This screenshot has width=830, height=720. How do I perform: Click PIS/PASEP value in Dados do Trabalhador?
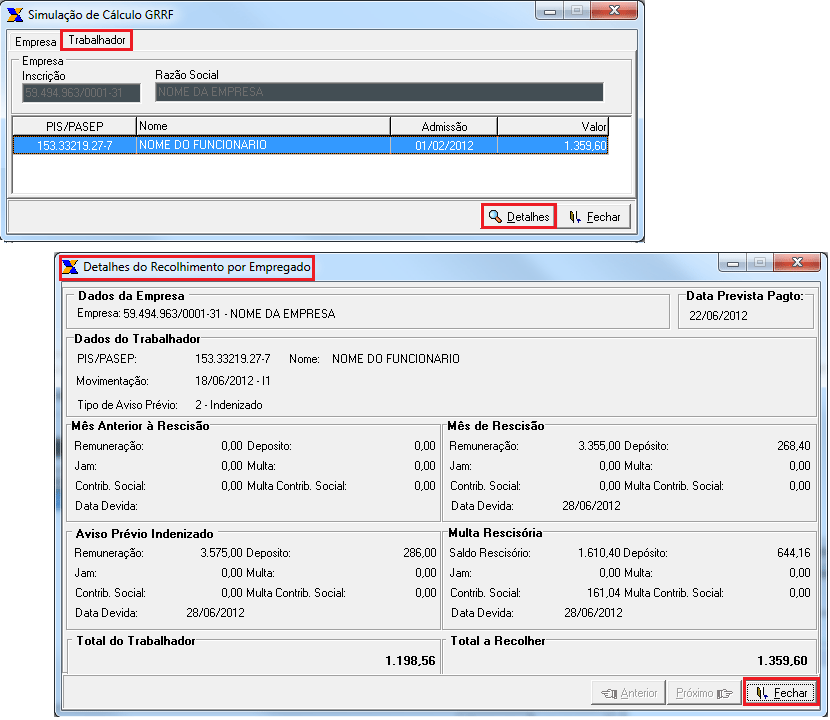(x=232, y=359)
